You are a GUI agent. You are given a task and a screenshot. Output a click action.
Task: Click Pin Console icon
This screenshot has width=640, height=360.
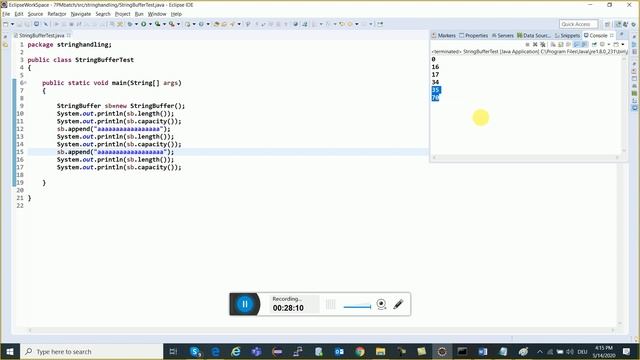(x=594, y=44)
